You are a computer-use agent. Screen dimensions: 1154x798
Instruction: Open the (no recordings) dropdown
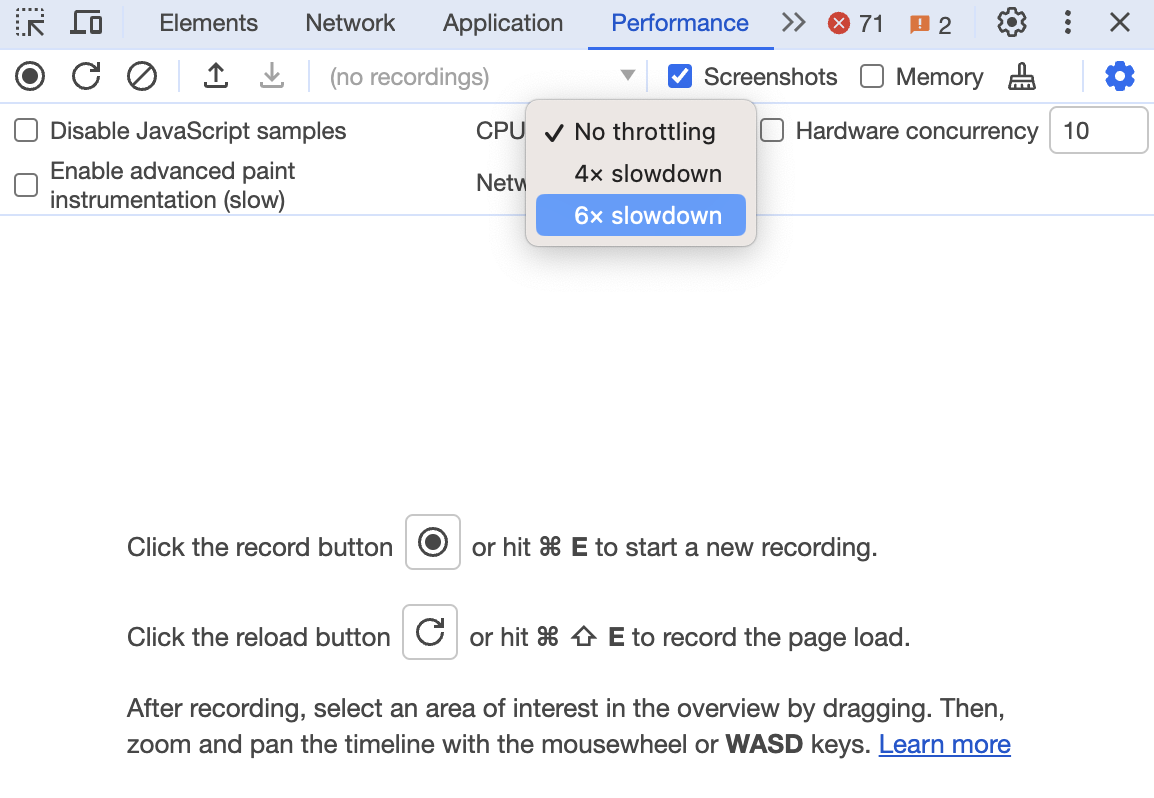point(482,77)
